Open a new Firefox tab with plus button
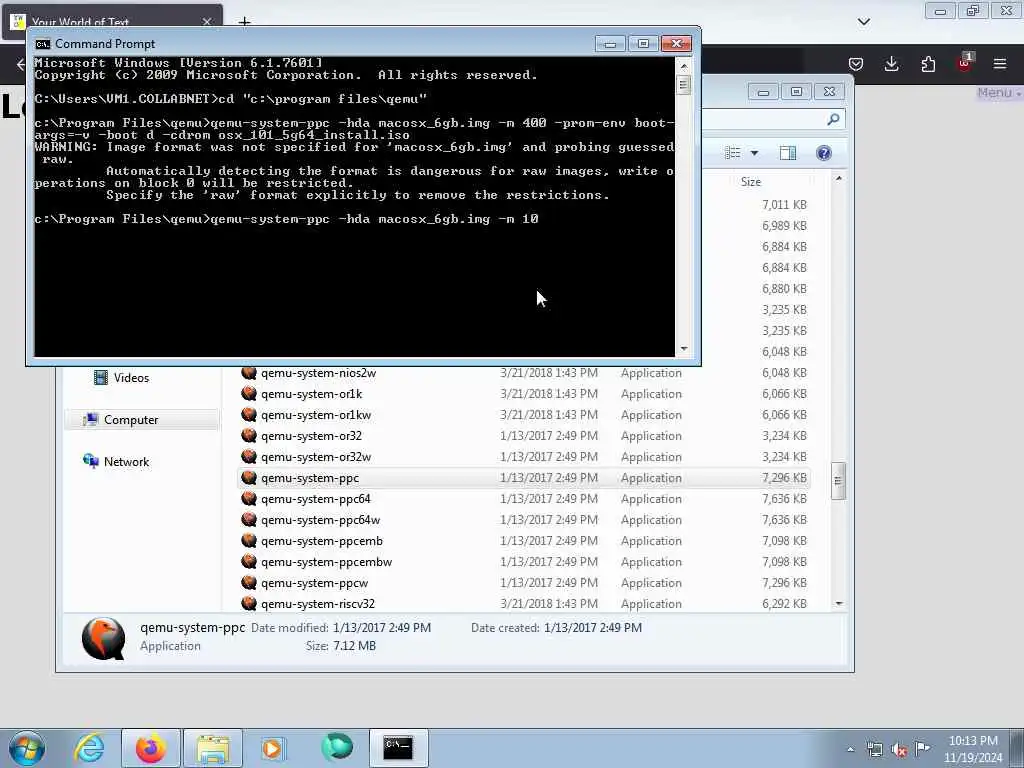Screen dimensions: 1024x768 [x=244, y=22]
